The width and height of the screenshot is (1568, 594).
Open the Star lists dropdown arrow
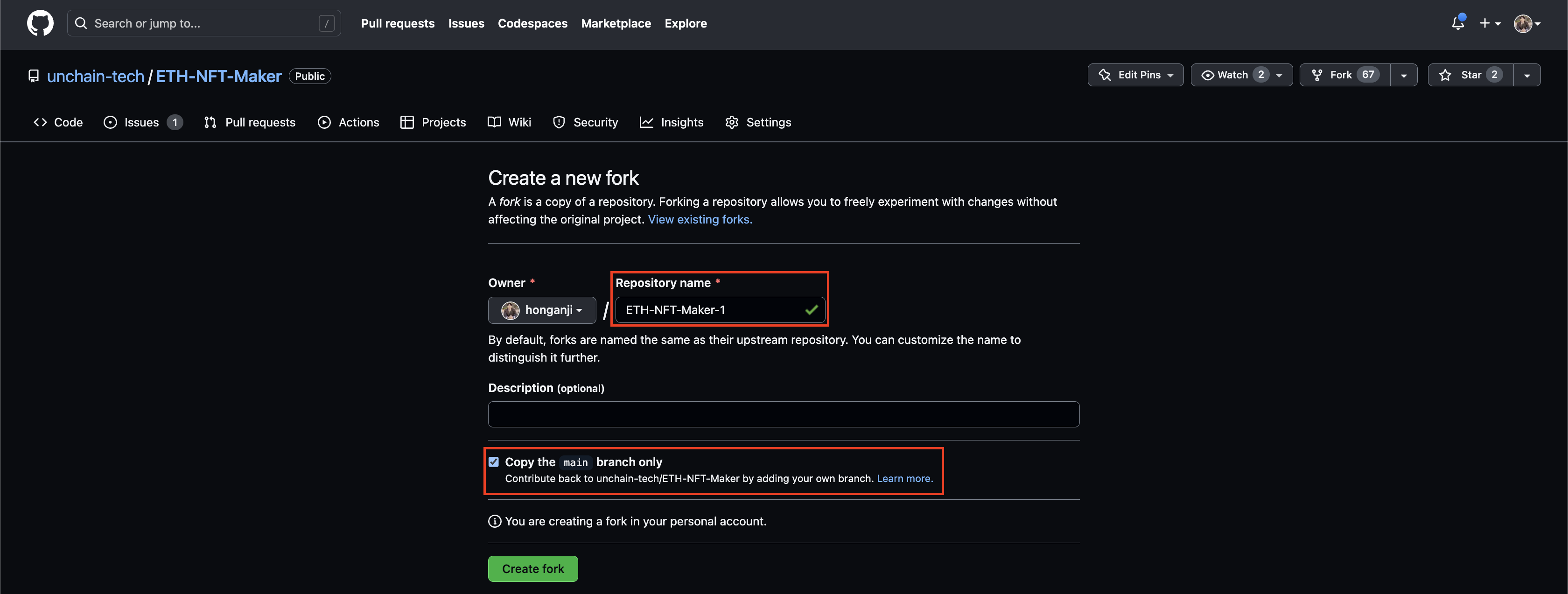[1527, 75]
